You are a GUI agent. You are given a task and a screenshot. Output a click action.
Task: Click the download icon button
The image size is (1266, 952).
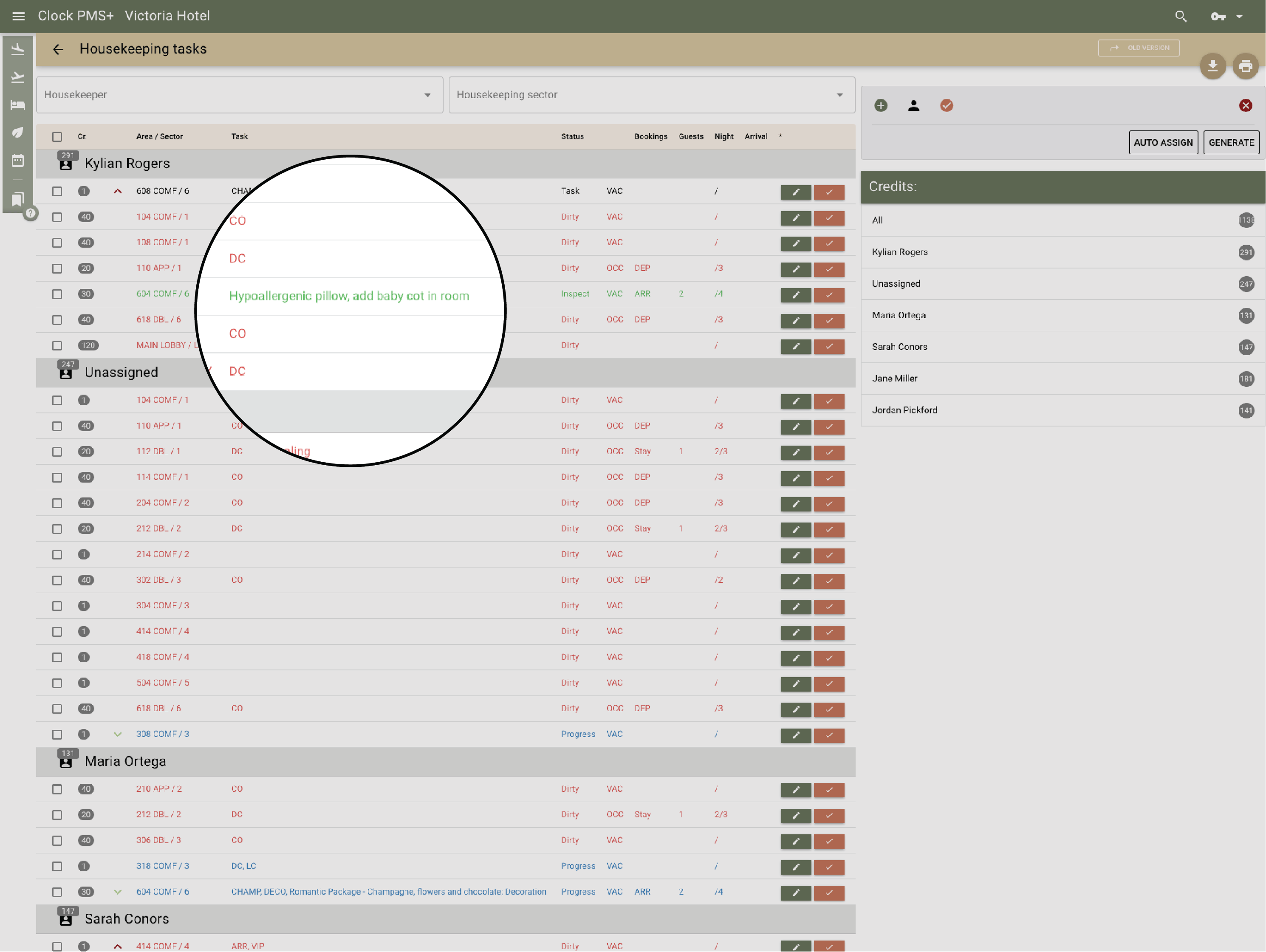tap(1212, 66)
